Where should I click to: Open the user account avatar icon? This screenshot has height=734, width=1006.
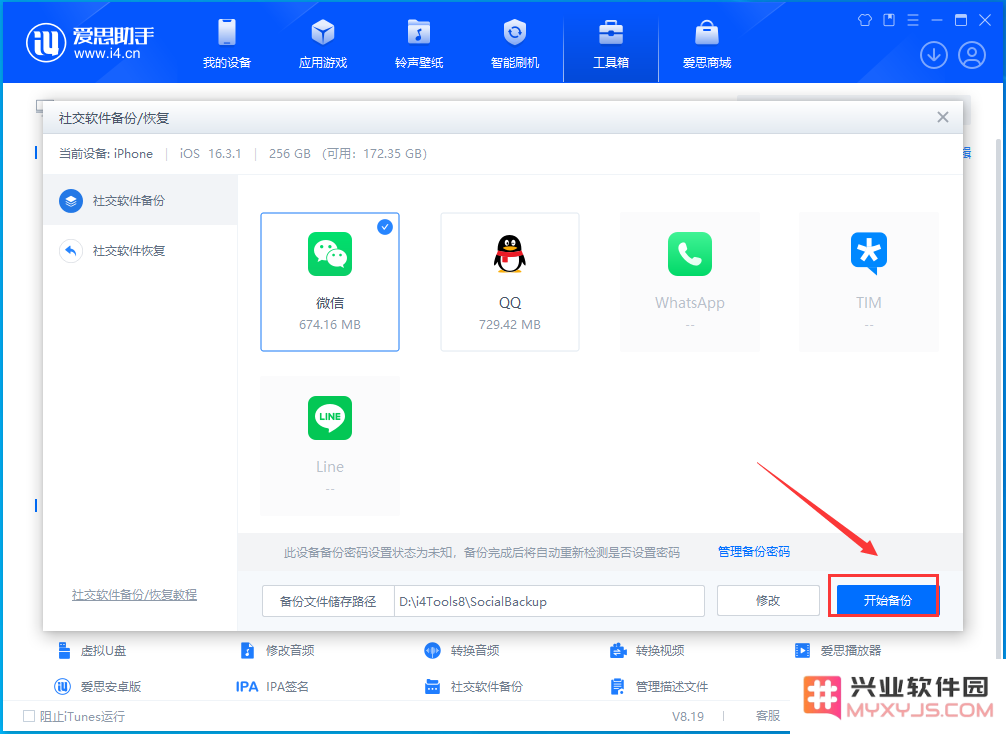click(x=972, y=55)
